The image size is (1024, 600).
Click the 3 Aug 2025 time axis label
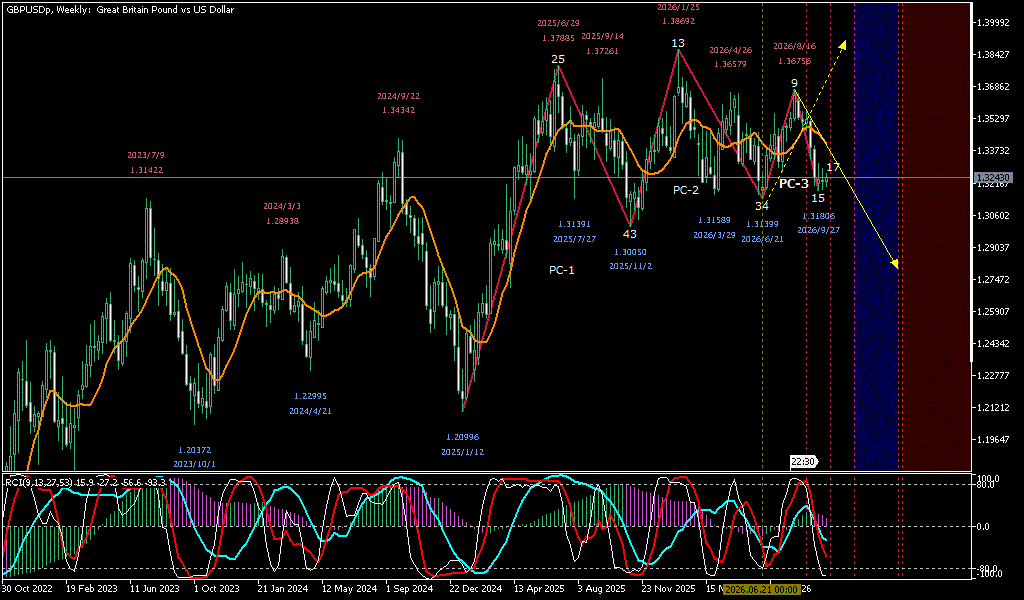point(601,589)
